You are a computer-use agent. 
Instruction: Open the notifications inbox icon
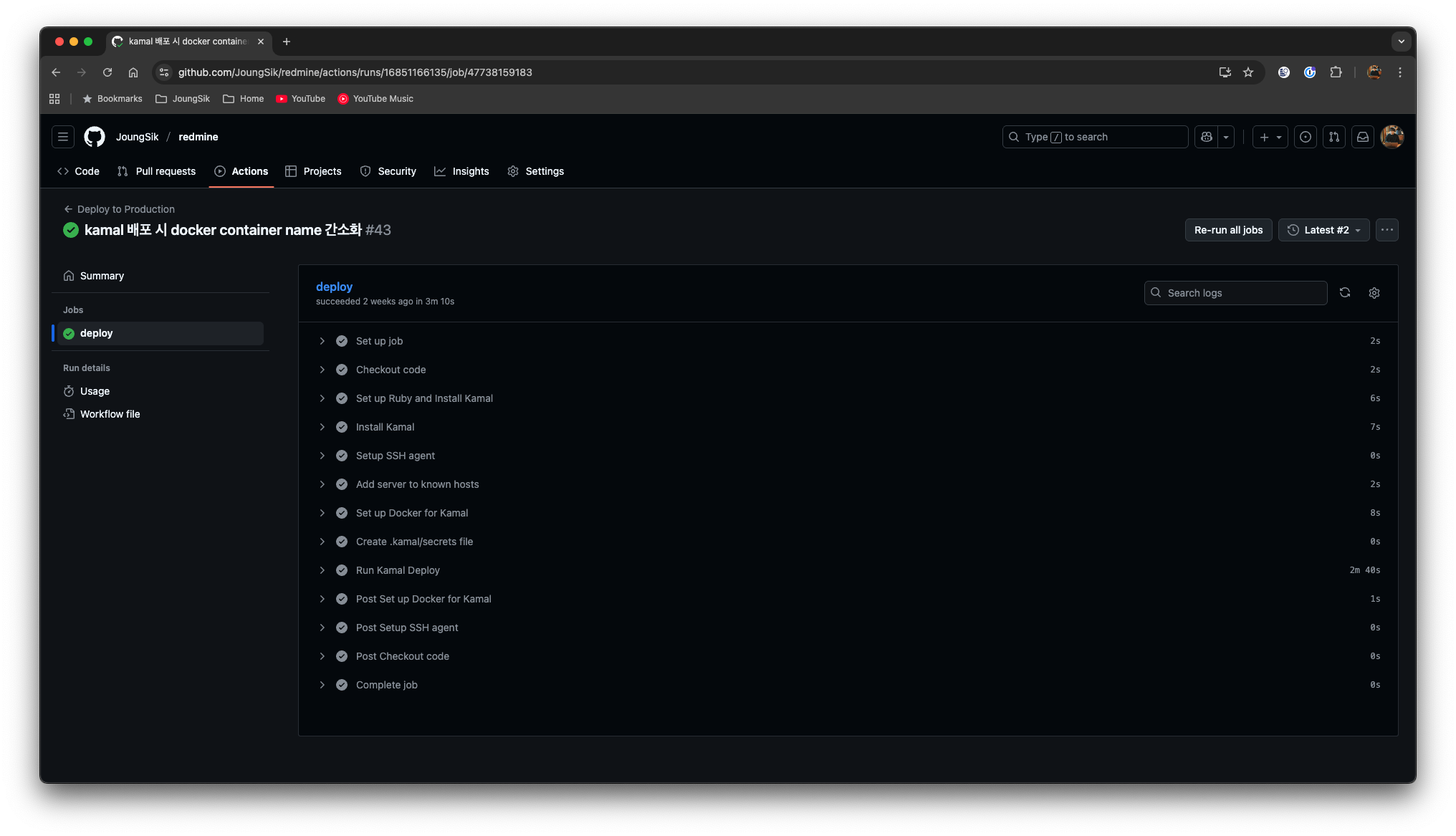point(1363,137)
